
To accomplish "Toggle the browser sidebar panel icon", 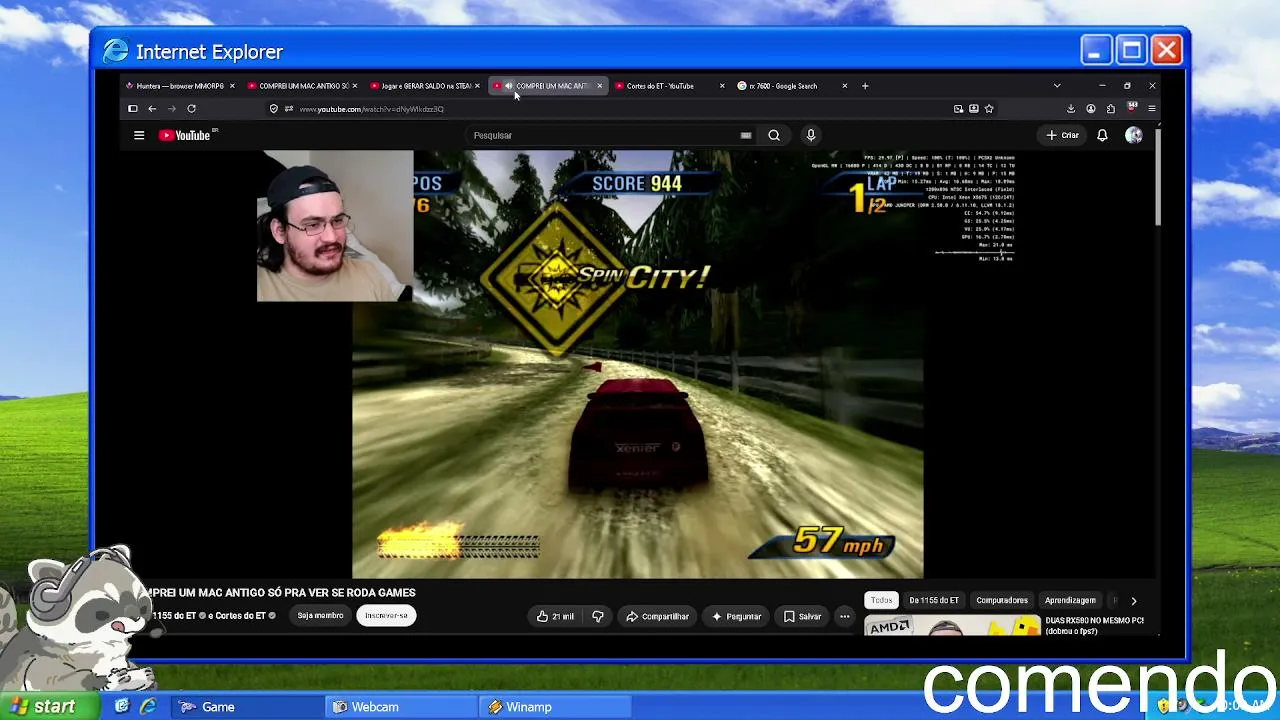I will pos(133,109).
